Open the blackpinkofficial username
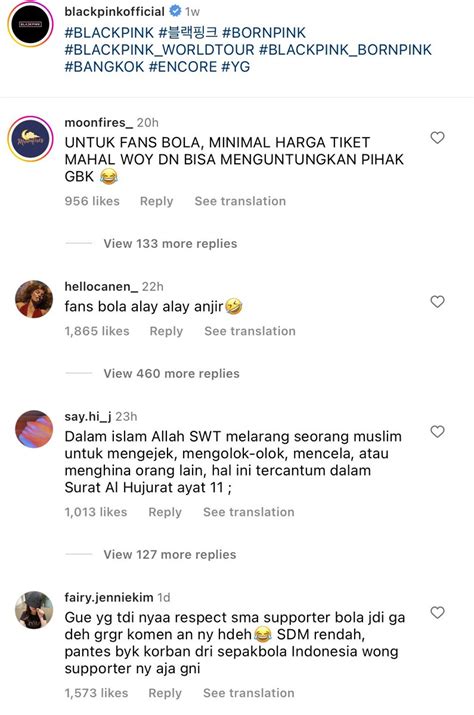The width and height of the screenshot is (474, 715). coord(115,11)
